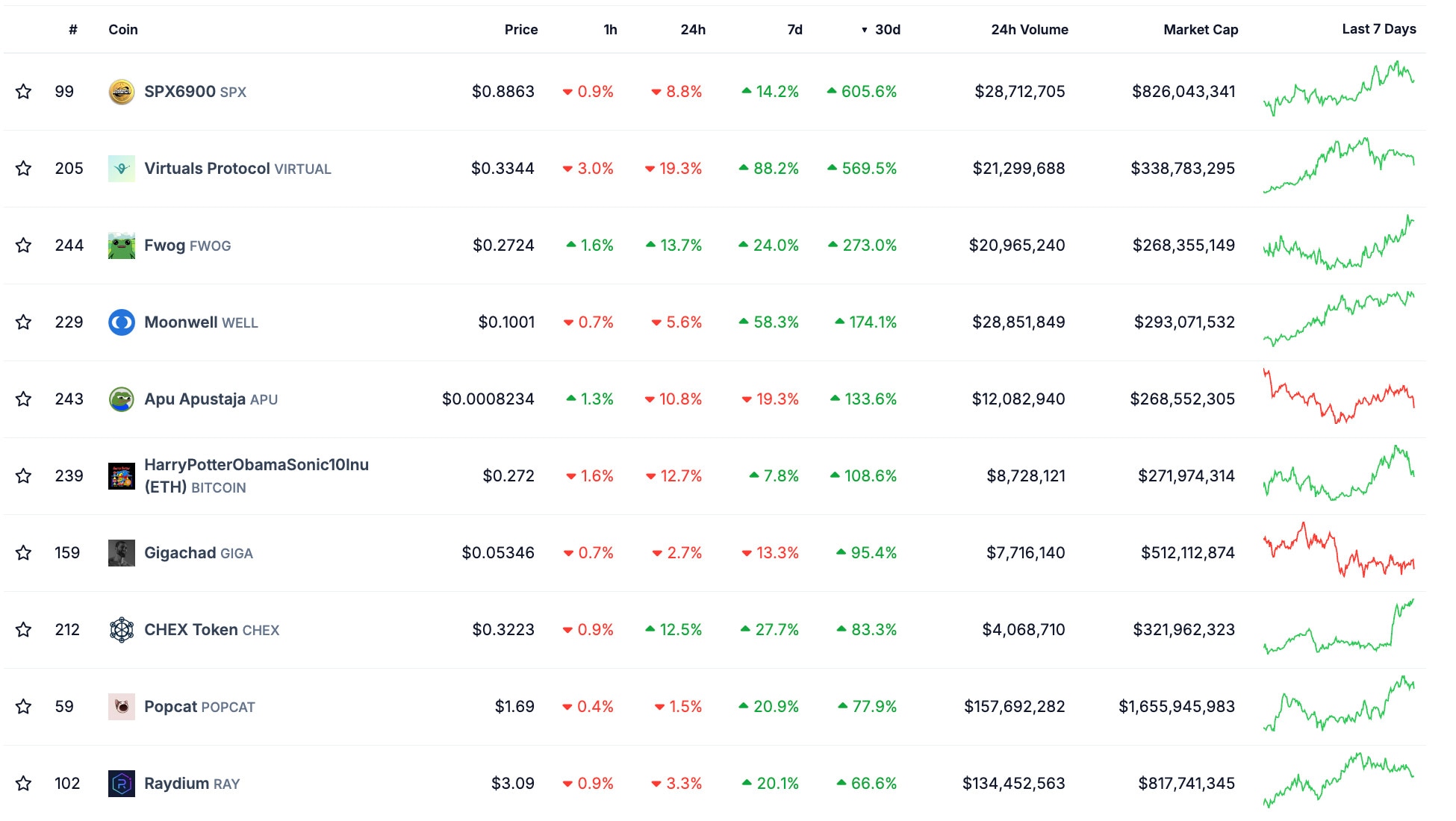1456x821 pixels.
Task: Click rank number 244
Action: [69, 246]
